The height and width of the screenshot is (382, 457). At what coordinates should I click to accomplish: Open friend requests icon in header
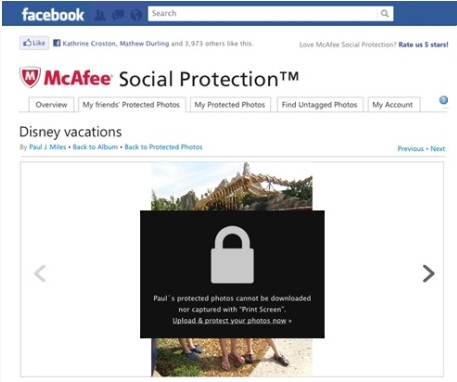tap(100, 15)
